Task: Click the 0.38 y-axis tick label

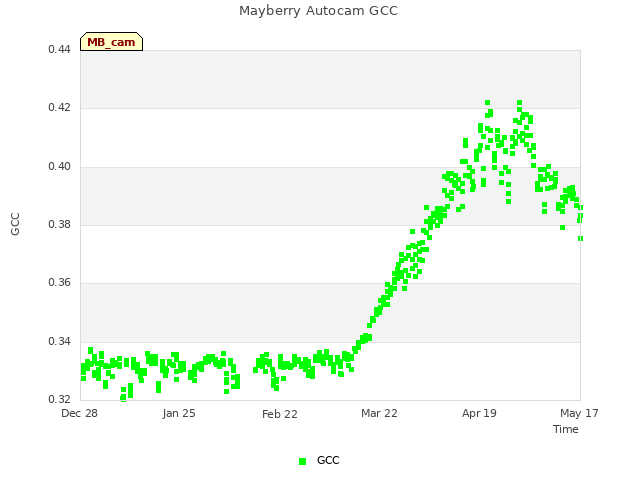Action: pos(59,224)
